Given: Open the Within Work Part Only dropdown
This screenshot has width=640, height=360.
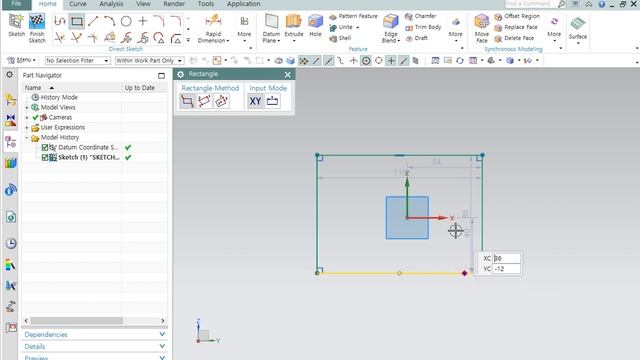Looking at the screenshot, I should (x=150, y=60).
